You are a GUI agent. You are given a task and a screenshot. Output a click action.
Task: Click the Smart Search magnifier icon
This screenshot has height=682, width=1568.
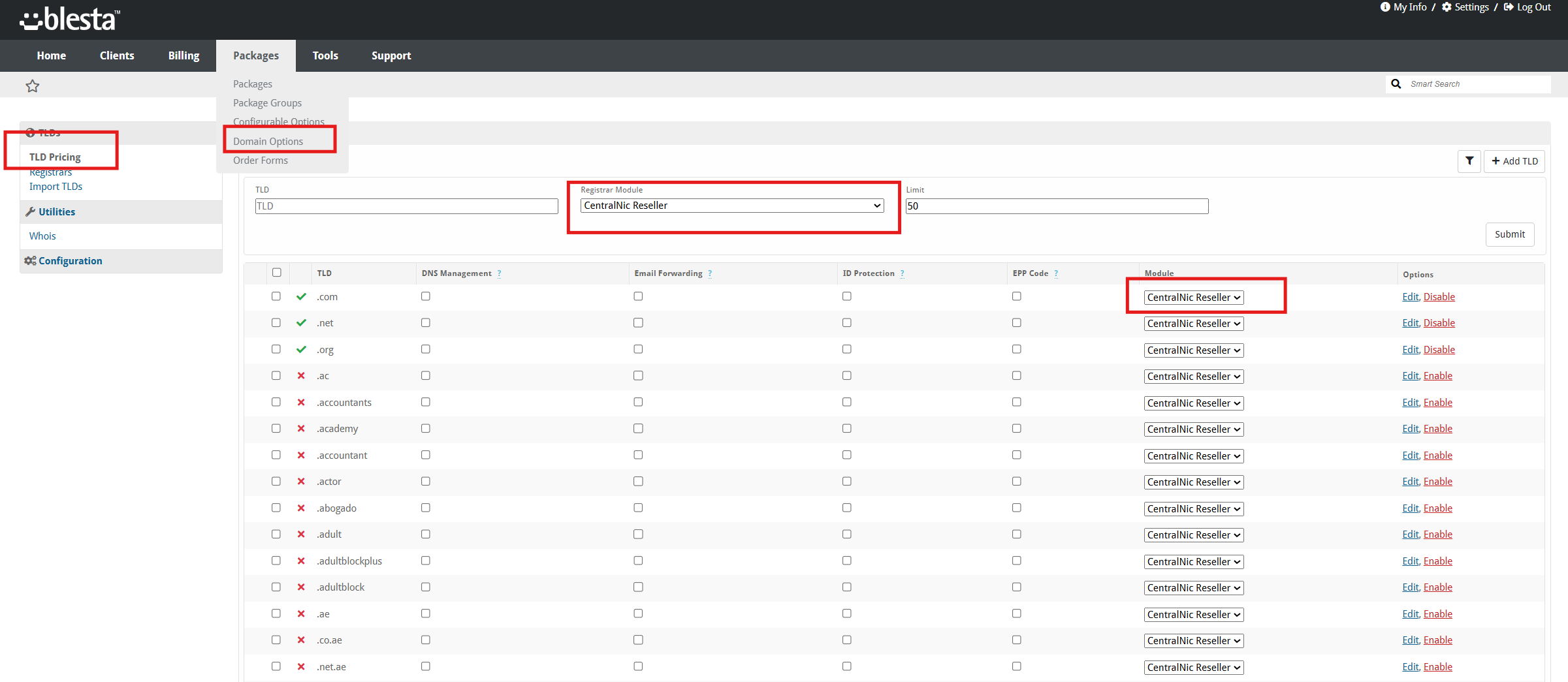(x=1396, y=84)
